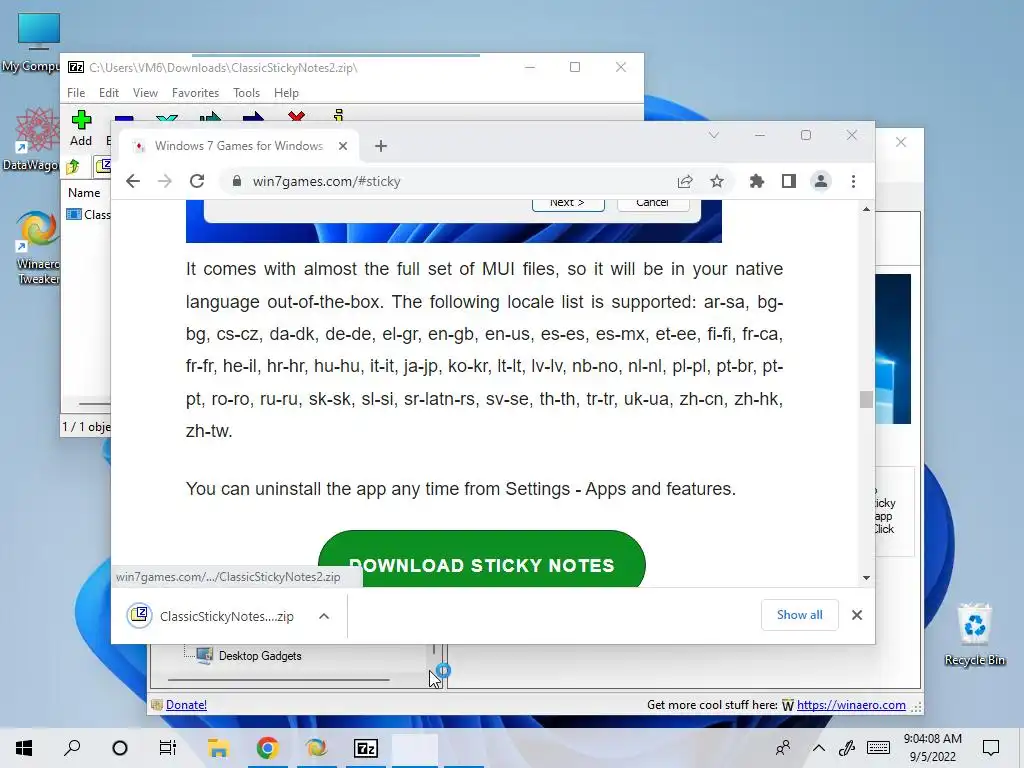Share this page from address bar
This screenshot has width=1024, height=768.
coord(684,181)
